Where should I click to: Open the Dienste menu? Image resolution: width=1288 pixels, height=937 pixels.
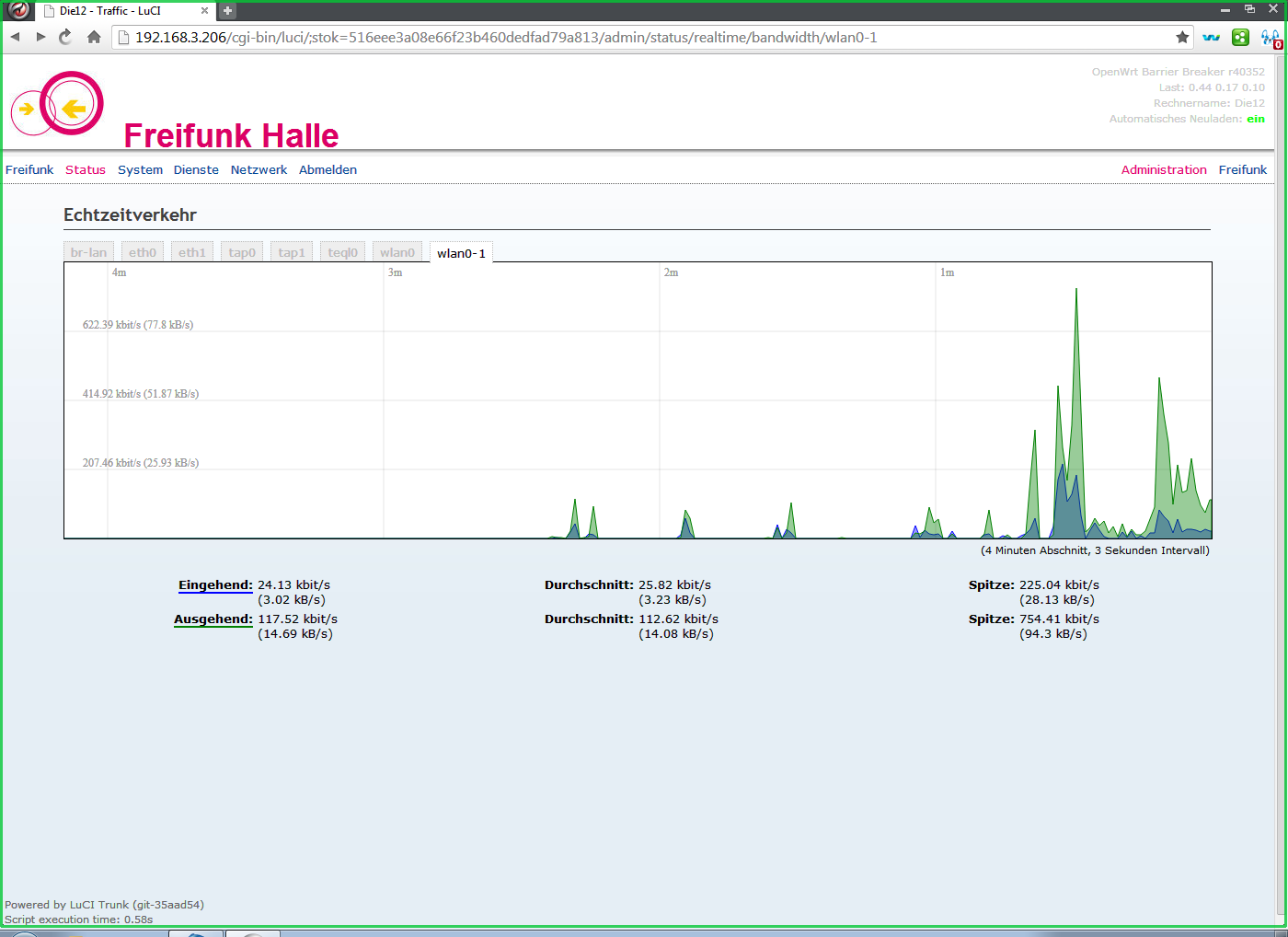coord(196,170)
